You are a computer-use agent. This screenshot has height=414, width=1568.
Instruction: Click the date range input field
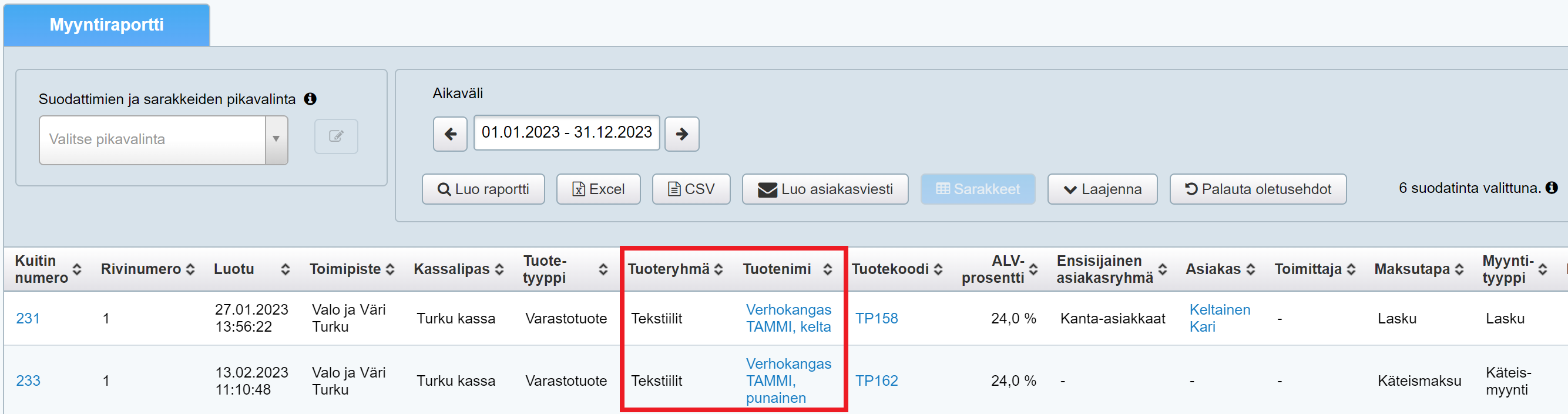coord(566,132)
